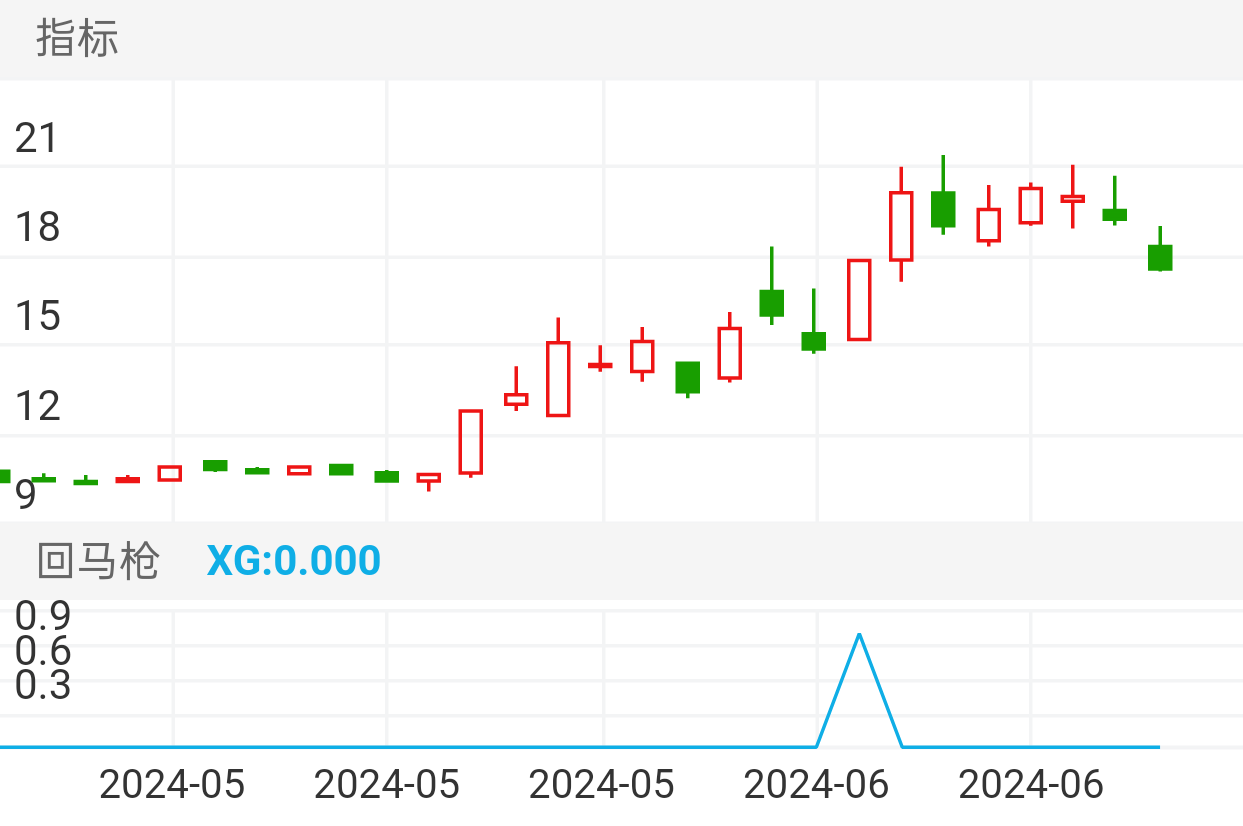This screenshot has height=826, width=1243.
Task: Click the indicator axis label 0.6
Action: [43, 651]
